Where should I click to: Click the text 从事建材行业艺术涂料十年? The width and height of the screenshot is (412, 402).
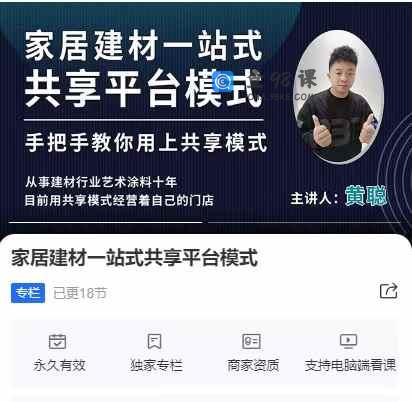point(101,182)
